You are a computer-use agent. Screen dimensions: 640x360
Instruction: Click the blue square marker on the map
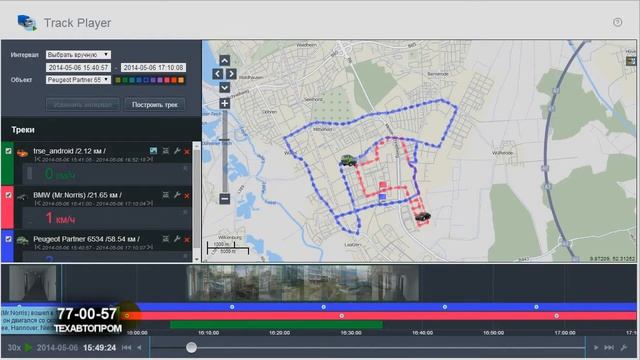(x=382, y=197)
